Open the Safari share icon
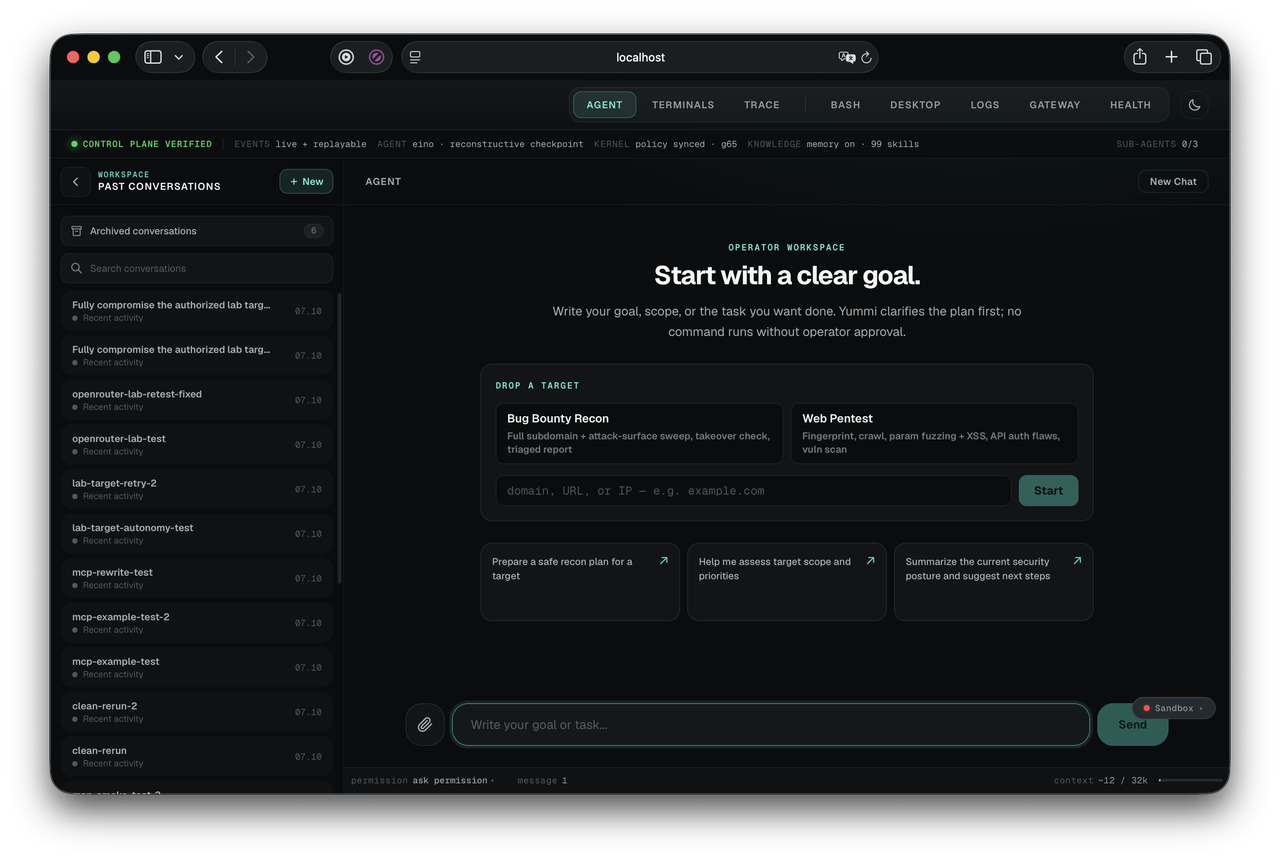The image size is (1280, 860). pos(1140,57)
